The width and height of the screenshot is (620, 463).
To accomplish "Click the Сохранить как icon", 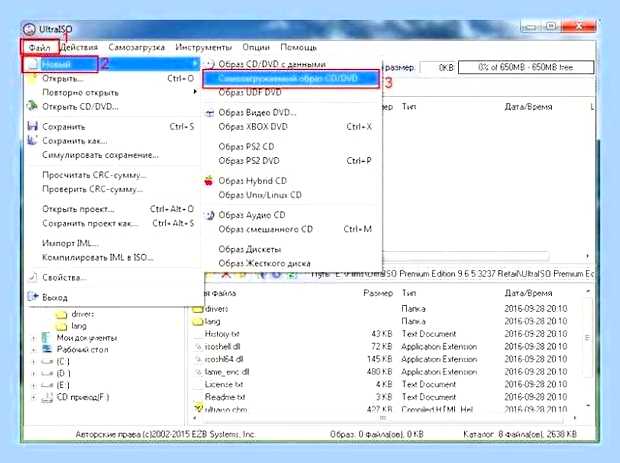I will [x=32, y=140].
